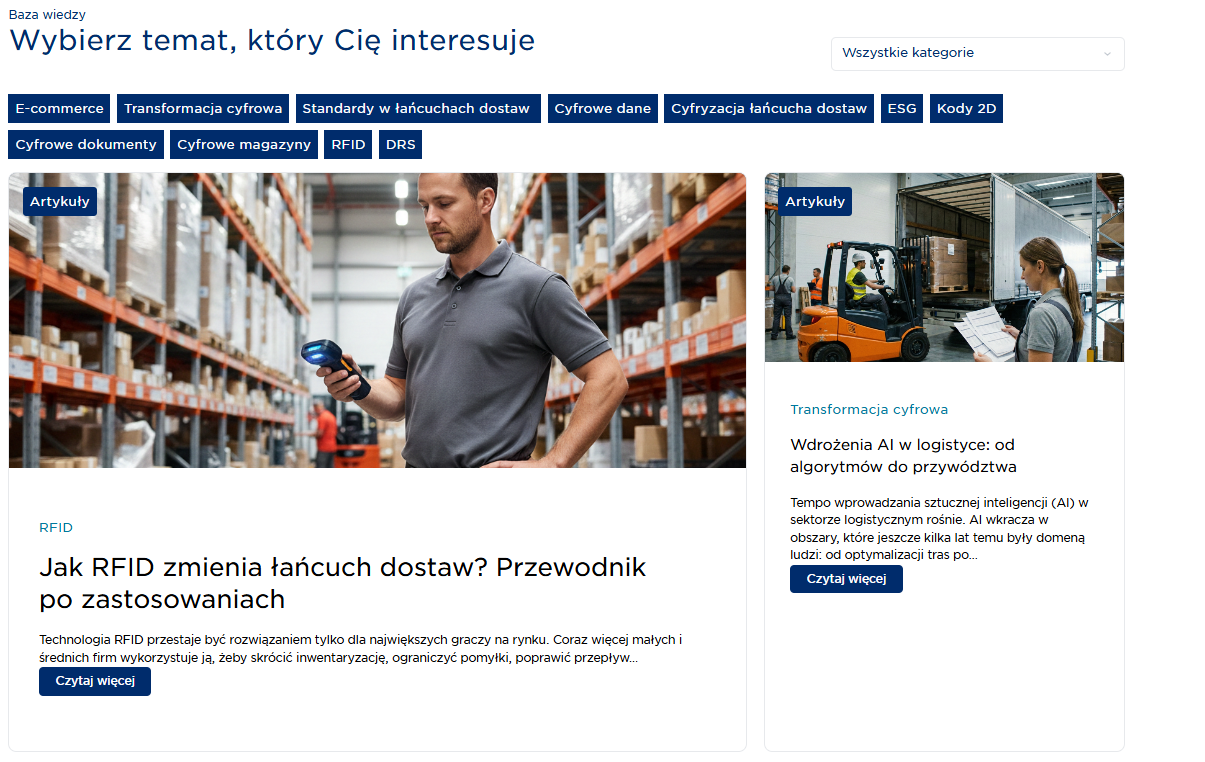Collapse the Wszystkie kategorie combo box
This screenshot has height=762, width=1205.
pyautogui.click(x=975, y=53)
